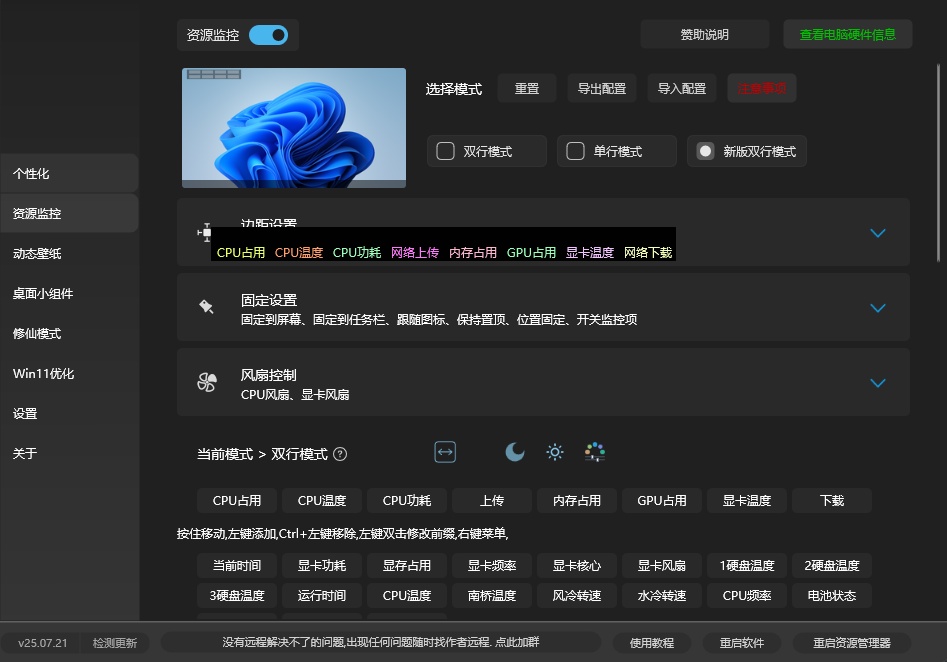Add 显卡风扇 monitor item

pyautogui.click(x=662, y=565)
